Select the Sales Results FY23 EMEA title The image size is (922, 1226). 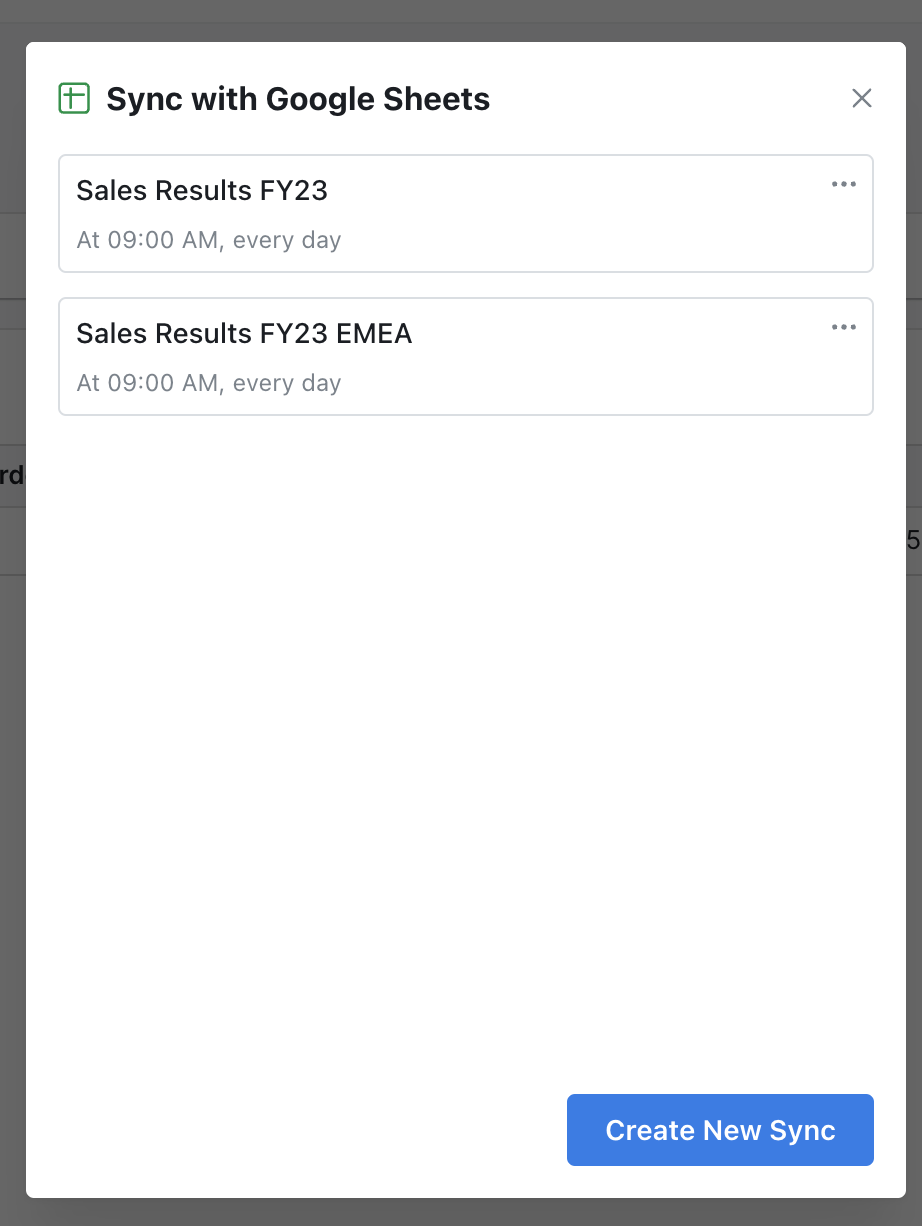[x=244, y=333]
